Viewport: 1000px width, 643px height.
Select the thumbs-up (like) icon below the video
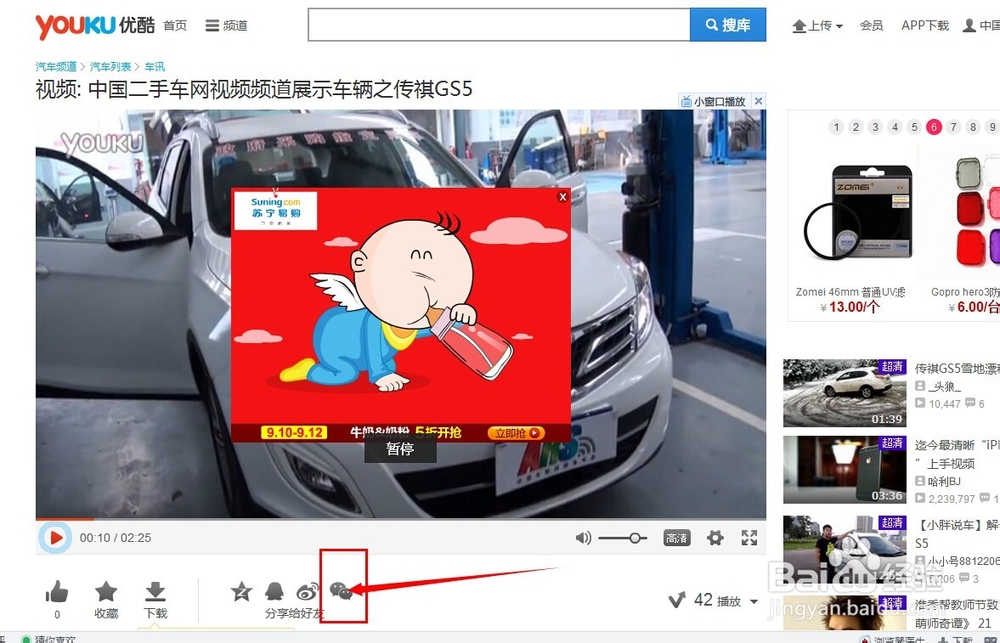56,592
